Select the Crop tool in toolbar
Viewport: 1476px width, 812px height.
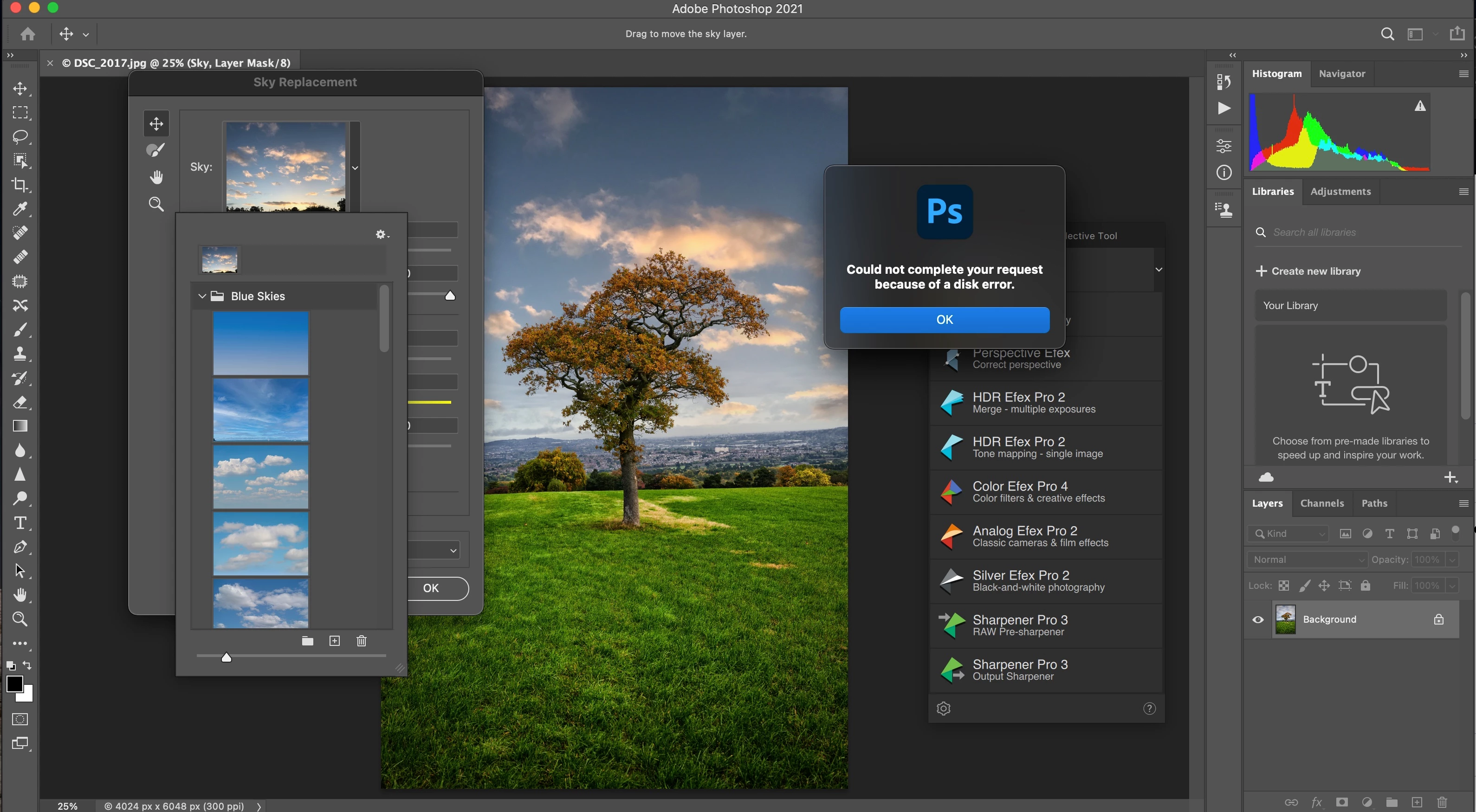[20, 184]
